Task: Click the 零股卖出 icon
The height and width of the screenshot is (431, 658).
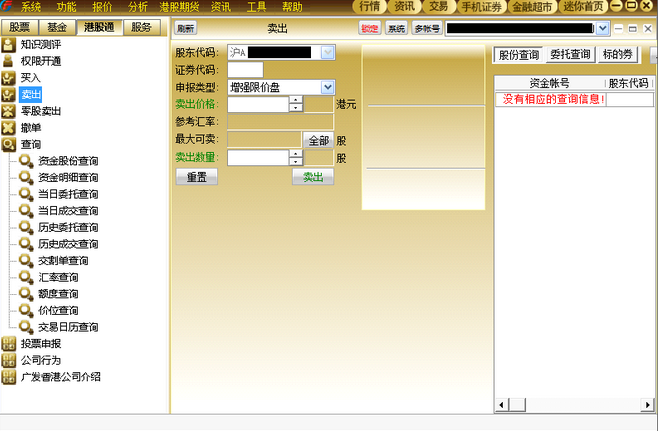Action: 8,111
